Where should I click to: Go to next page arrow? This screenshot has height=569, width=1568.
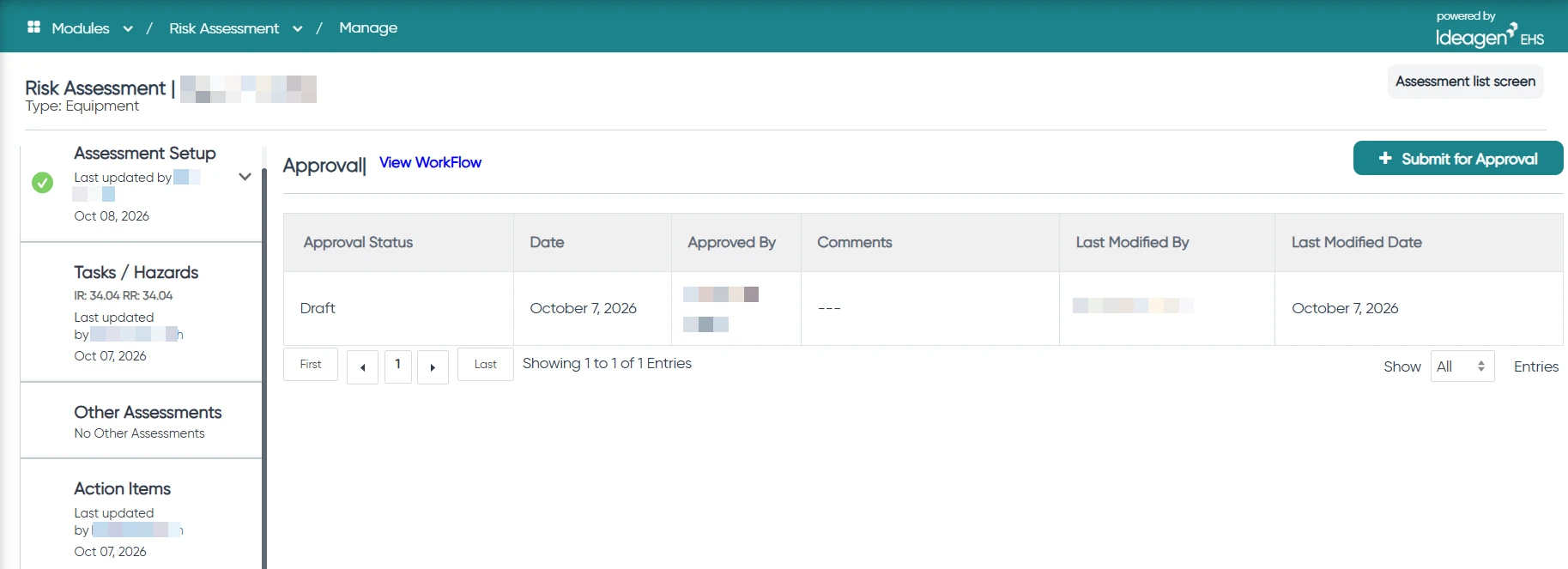[433, 367]
